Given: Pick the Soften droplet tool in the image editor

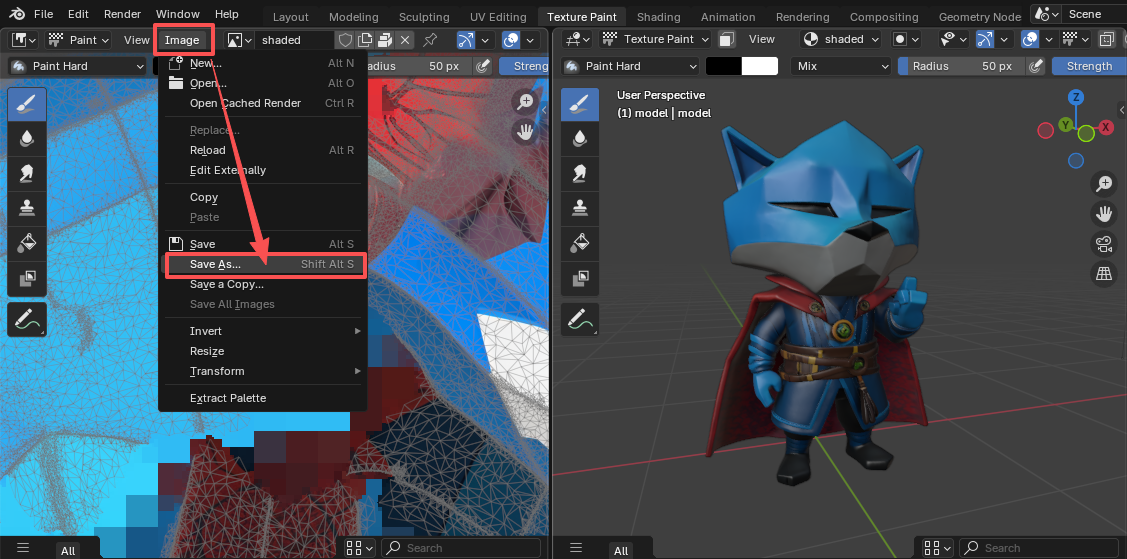Looking at the screenshot, I should [x=27, y=139].
